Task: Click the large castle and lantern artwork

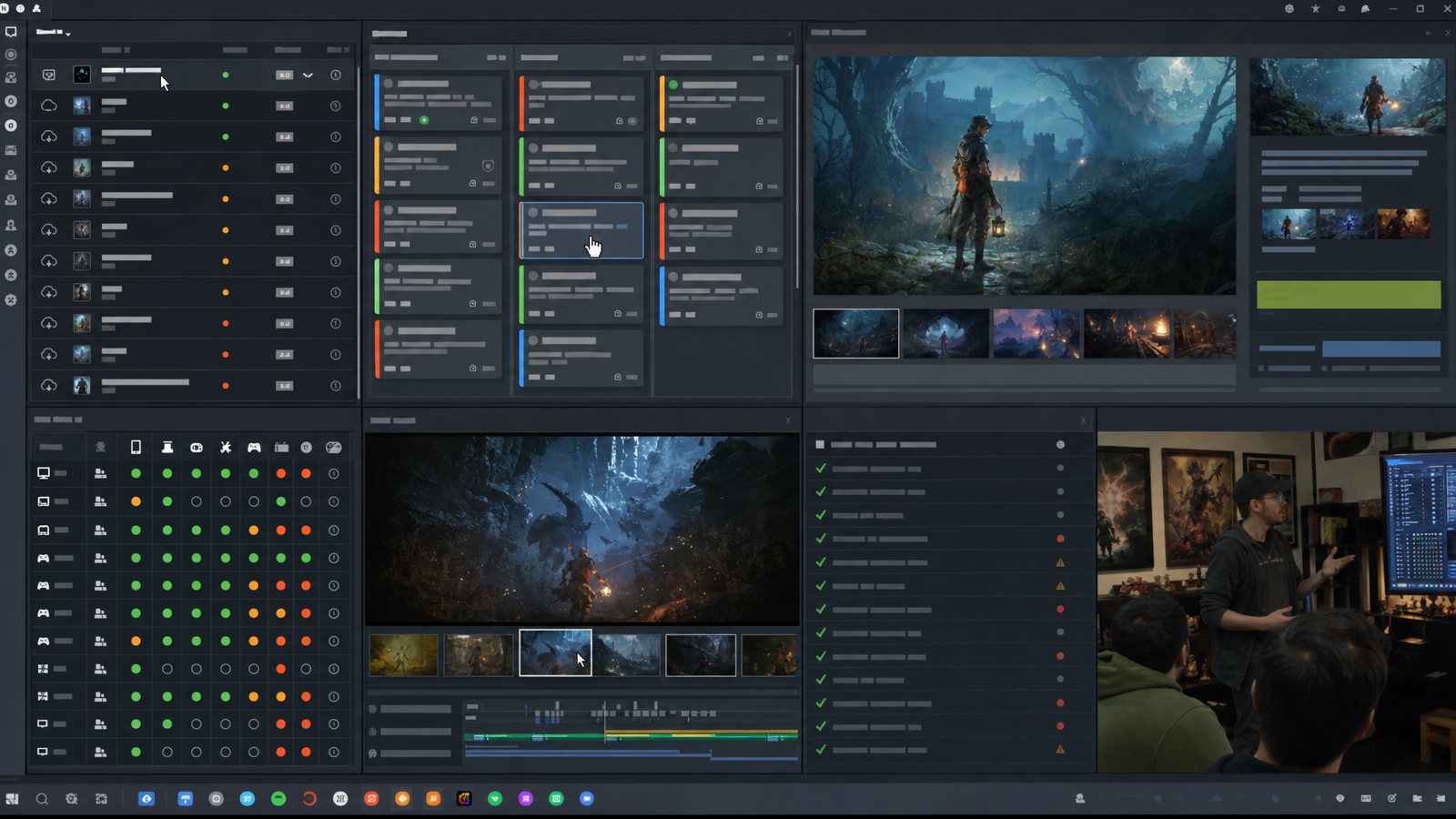Action: pyautogui.click(x=1025, y=176)
